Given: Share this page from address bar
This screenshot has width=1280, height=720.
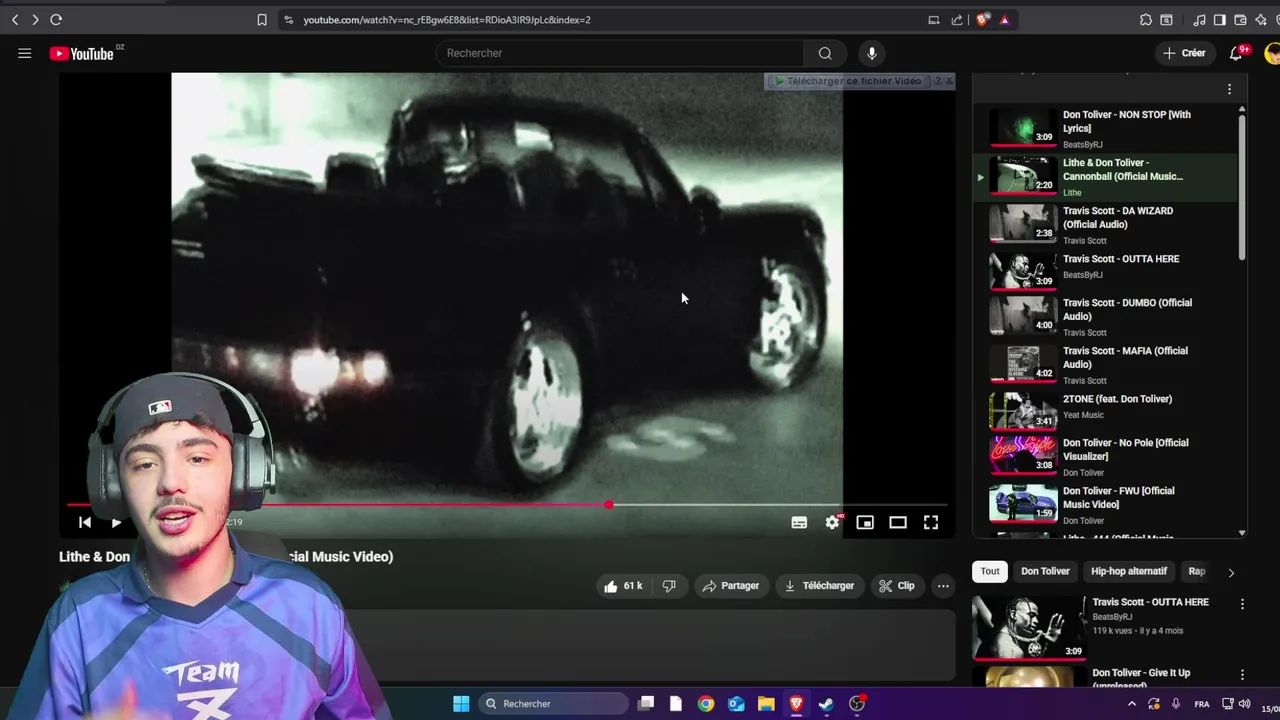Looking at the screenshot, I should pos(957,20).
